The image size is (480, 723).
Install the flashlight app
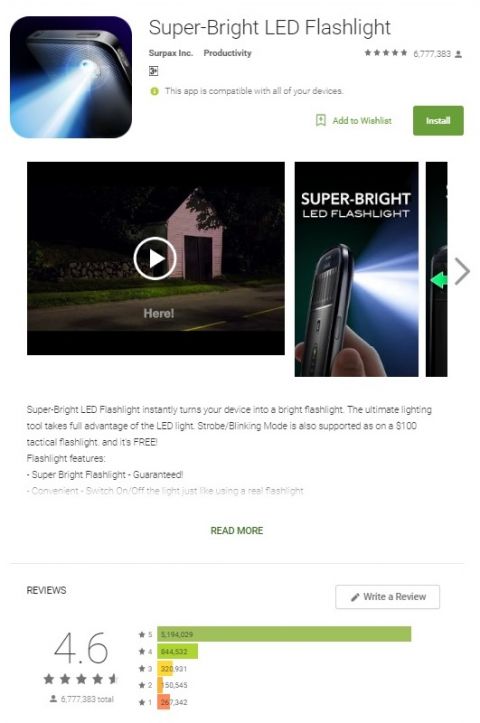[x=438, y=121]
